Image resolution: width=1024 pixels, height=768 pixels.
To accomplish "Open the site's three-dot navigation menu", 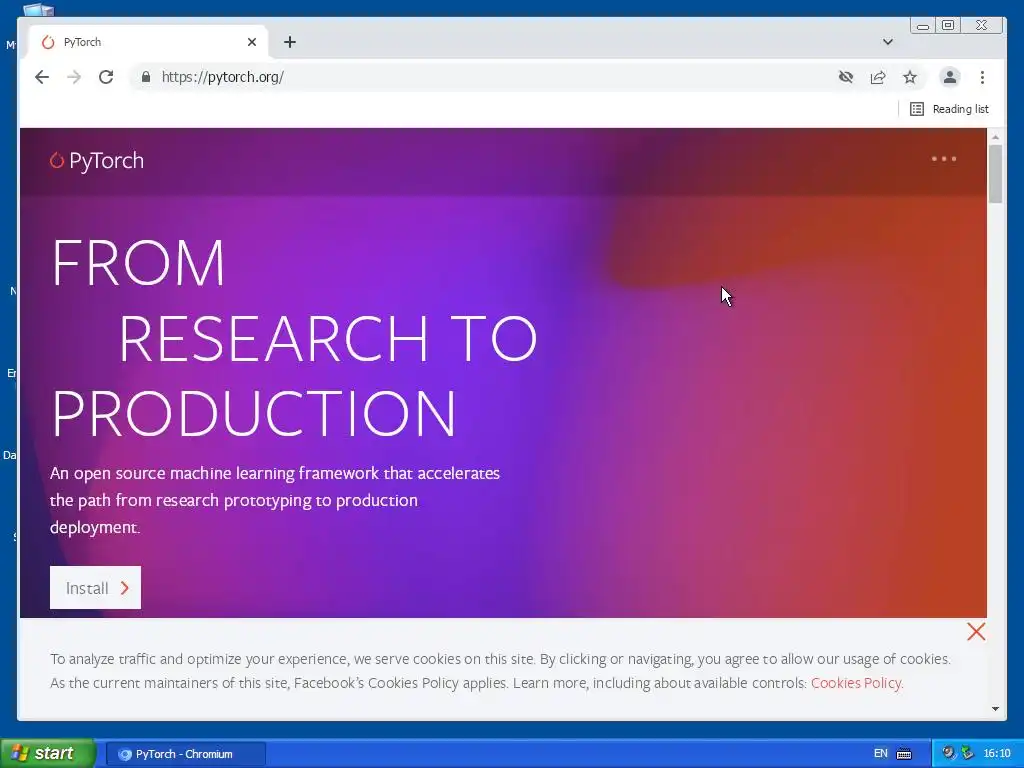I will (944, 159).
